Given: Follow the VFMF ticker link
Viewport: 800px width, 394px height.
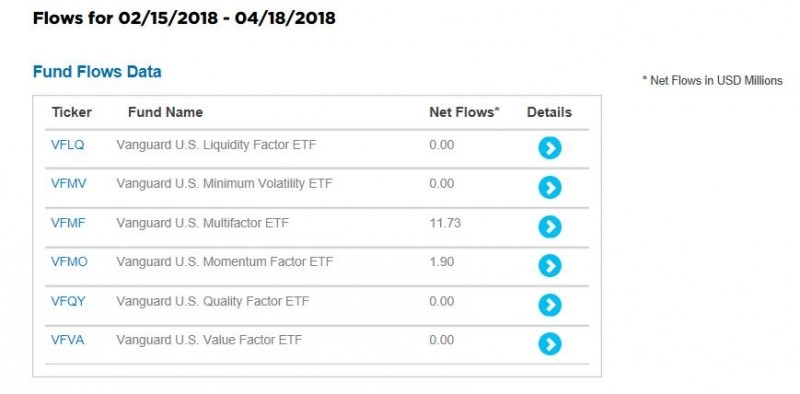Looking at the screenshot, I should (x=68, y=223).
